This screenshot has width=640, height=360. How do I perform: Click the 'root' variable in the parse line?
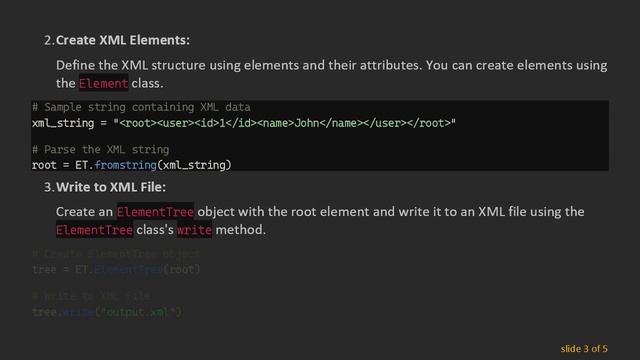(x=44, y=165)
